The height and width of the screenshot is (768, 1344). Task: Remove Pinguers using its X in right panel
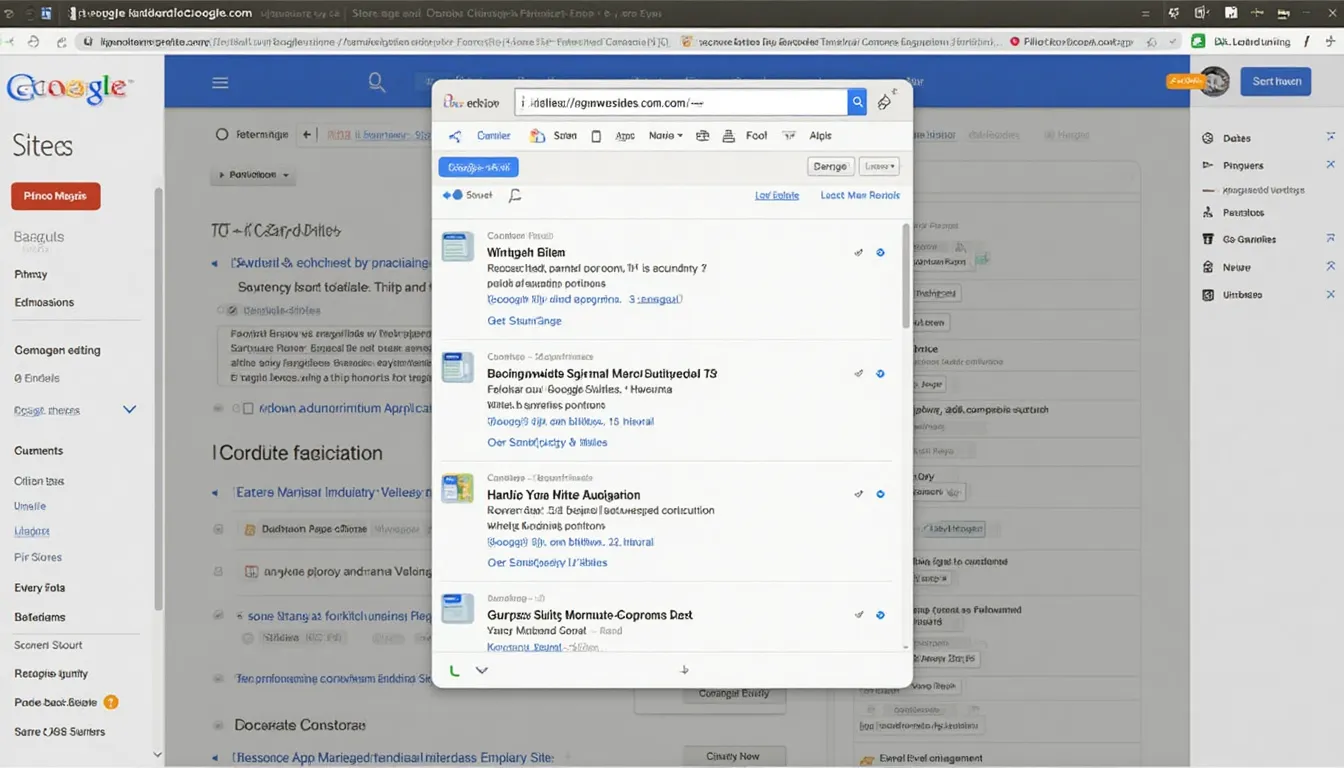click(1330, 164)
